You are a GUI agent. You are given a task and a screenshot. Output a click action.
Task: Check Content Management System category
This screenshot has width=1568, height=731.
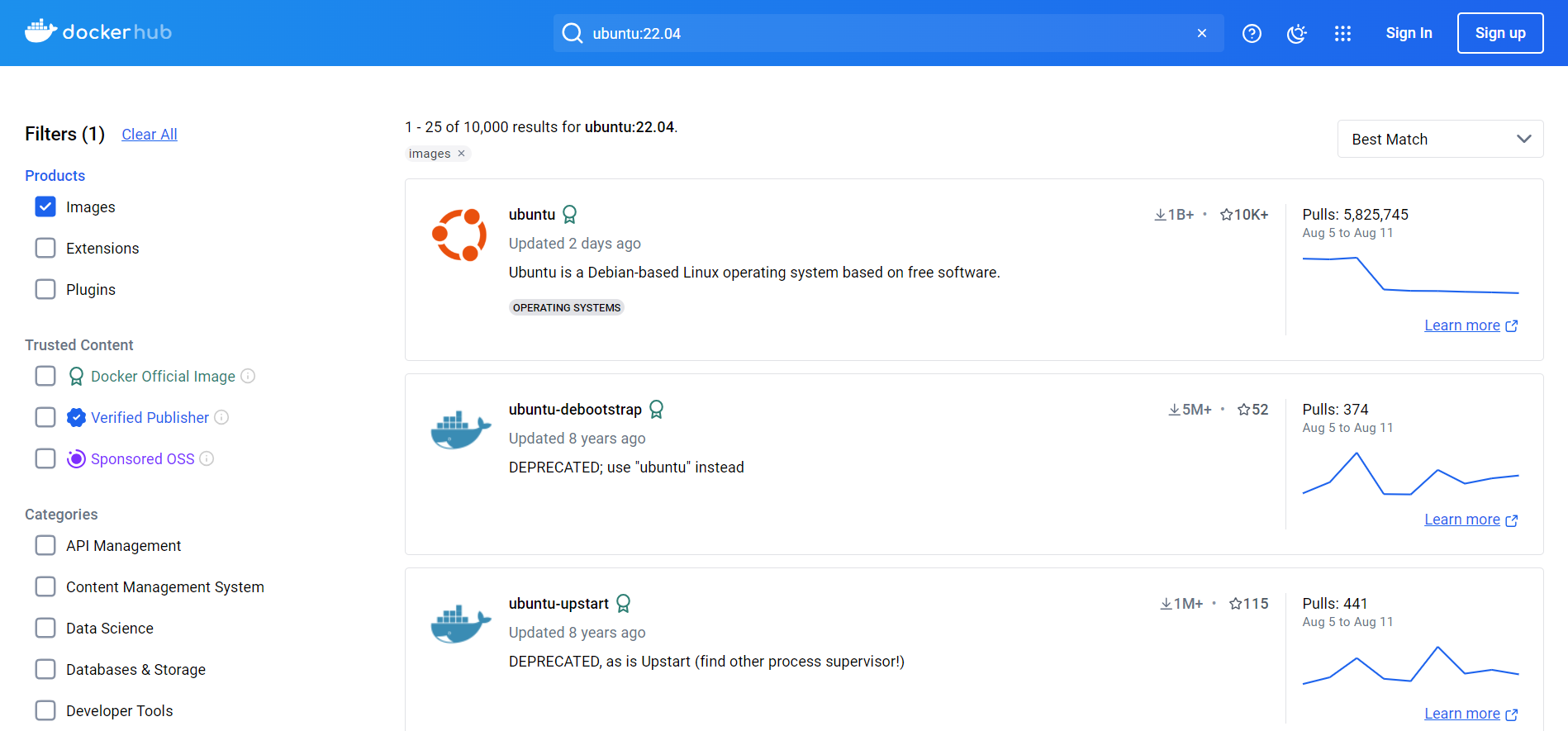point(45,586)
